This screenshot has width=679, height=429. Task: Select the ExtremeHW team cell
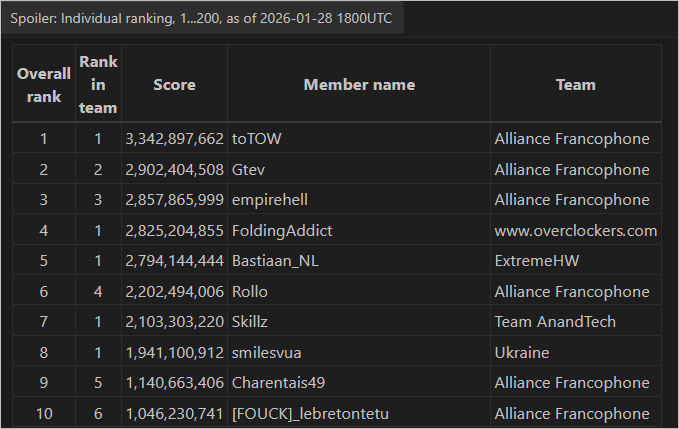(535, 261)
